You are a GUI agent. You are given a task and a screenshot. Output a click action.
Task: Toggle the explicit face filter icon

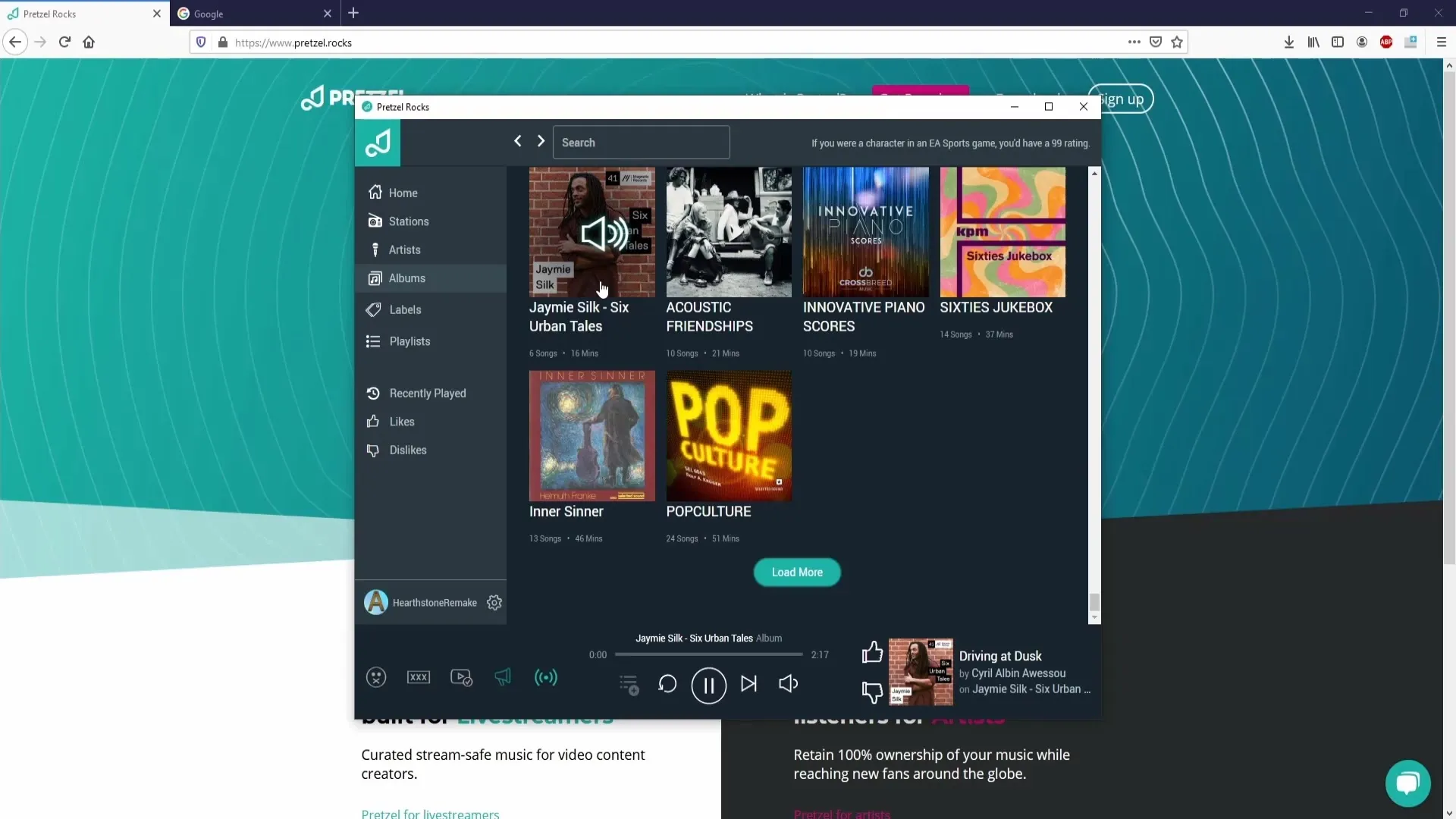click(x=376, y=677)
